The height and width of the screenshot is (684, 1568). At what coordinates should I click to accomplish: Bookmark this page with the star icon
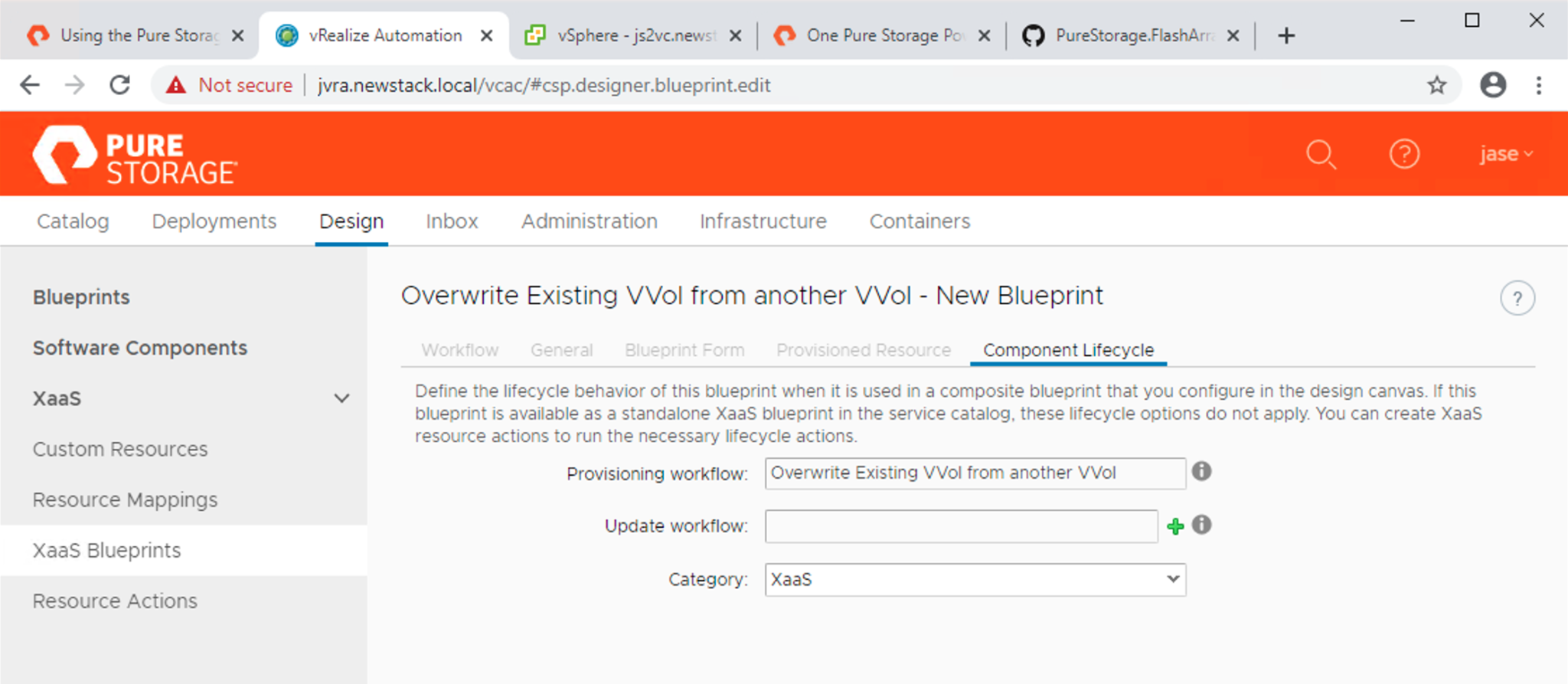coord(1436,85)
